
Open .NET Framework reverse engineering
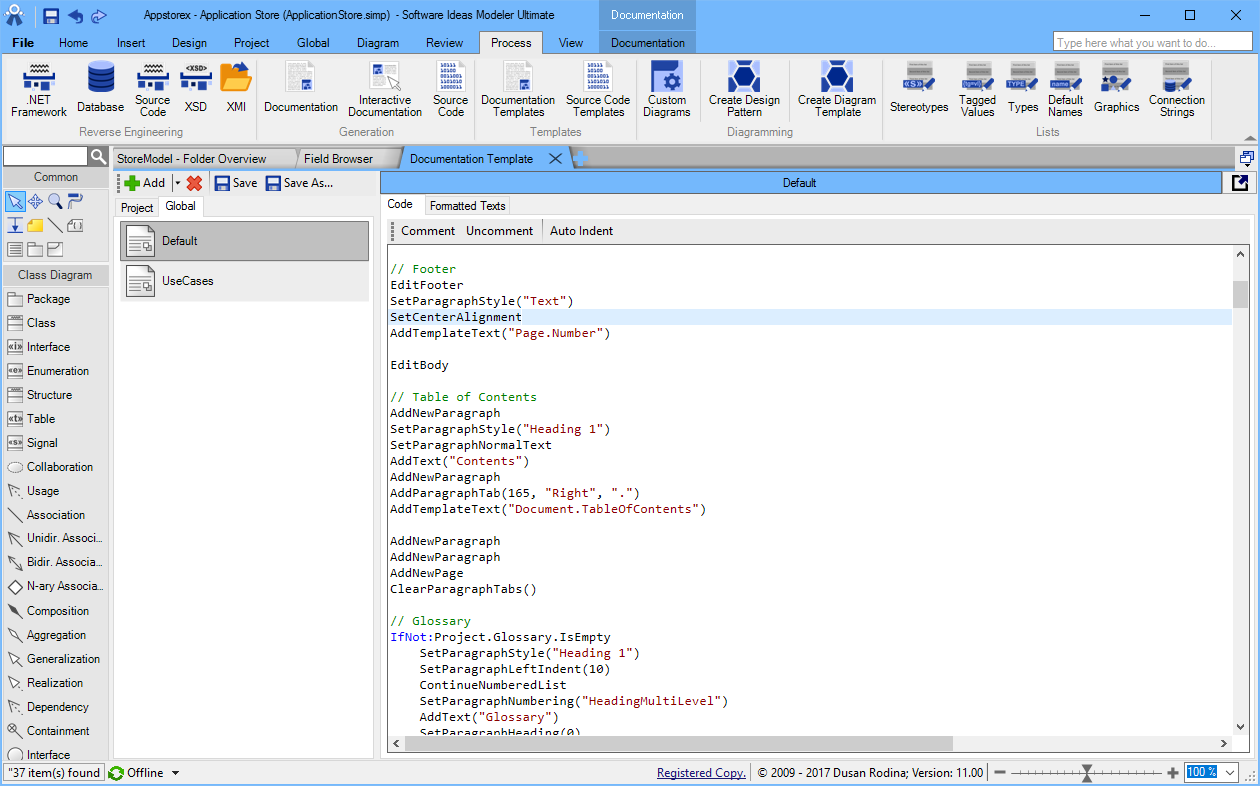point(38,89)
